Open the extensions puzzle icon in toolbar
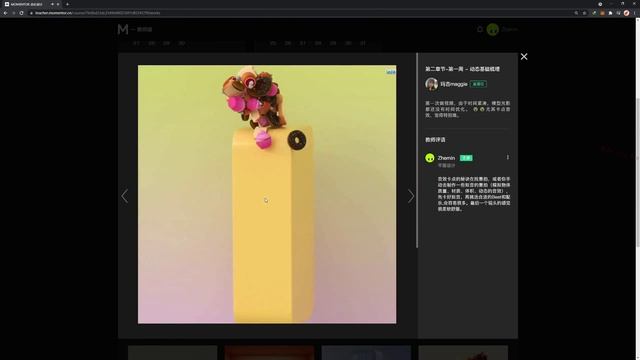The height and width of the screenshot is (360, 640). point(610,13)
